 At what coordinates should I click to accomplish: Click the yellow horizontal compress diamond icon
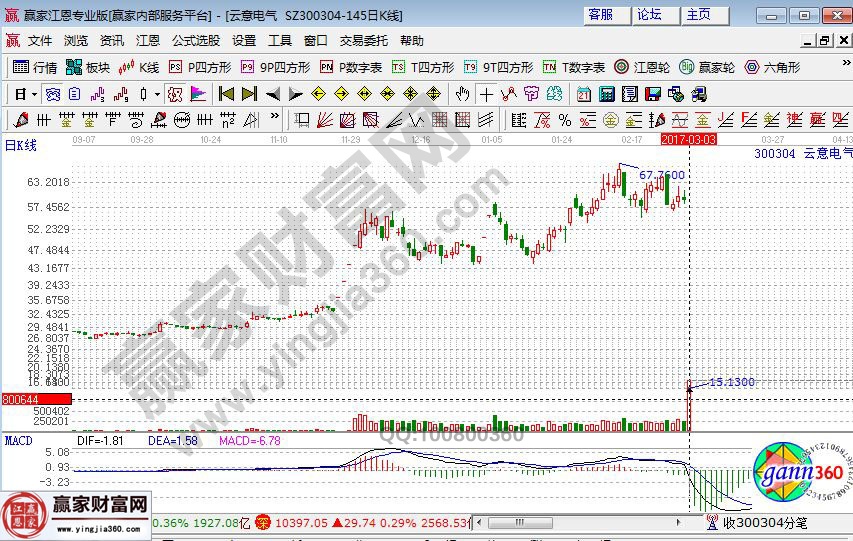[x=387, y=95]
